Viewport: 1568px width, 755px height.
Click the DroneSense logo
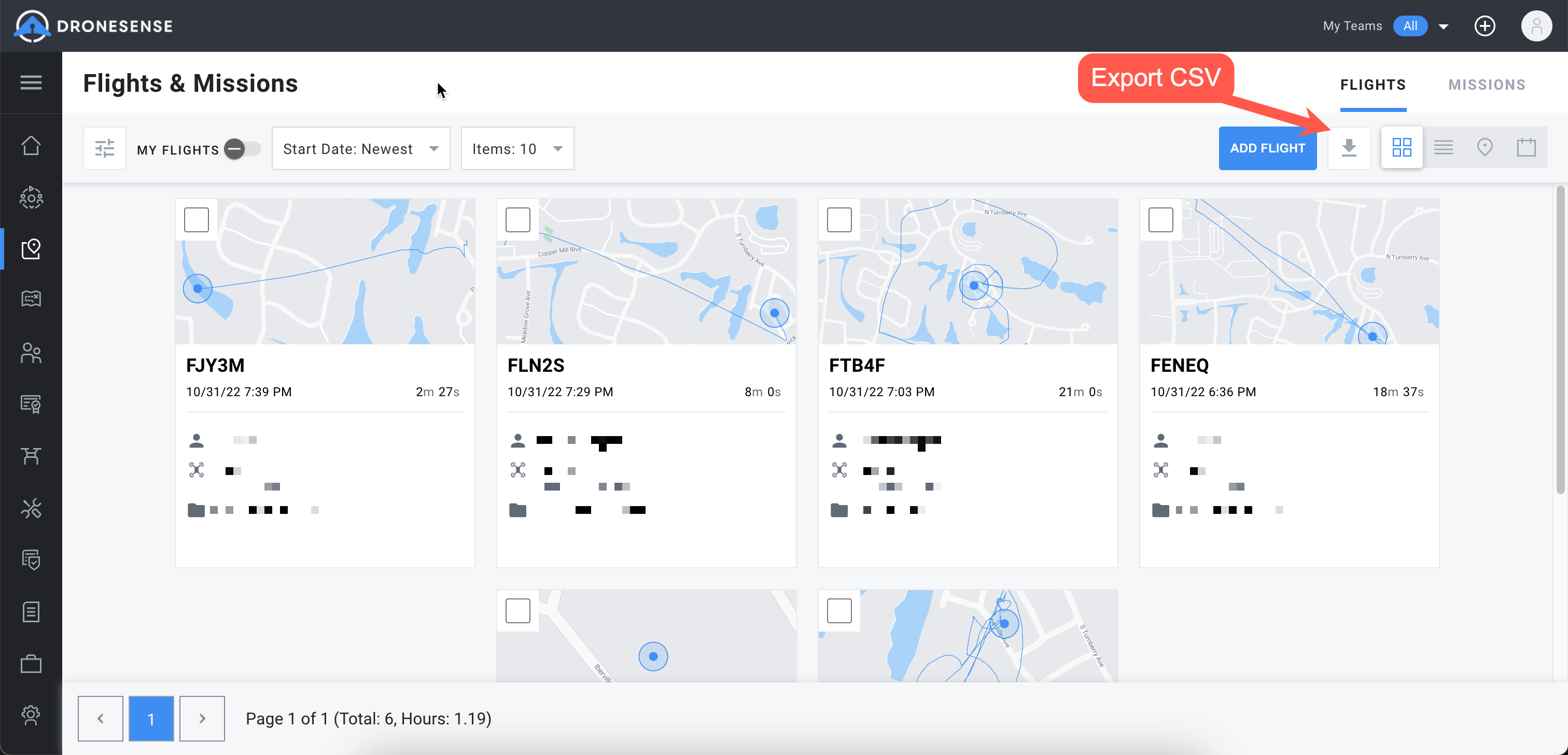(94, 25)
